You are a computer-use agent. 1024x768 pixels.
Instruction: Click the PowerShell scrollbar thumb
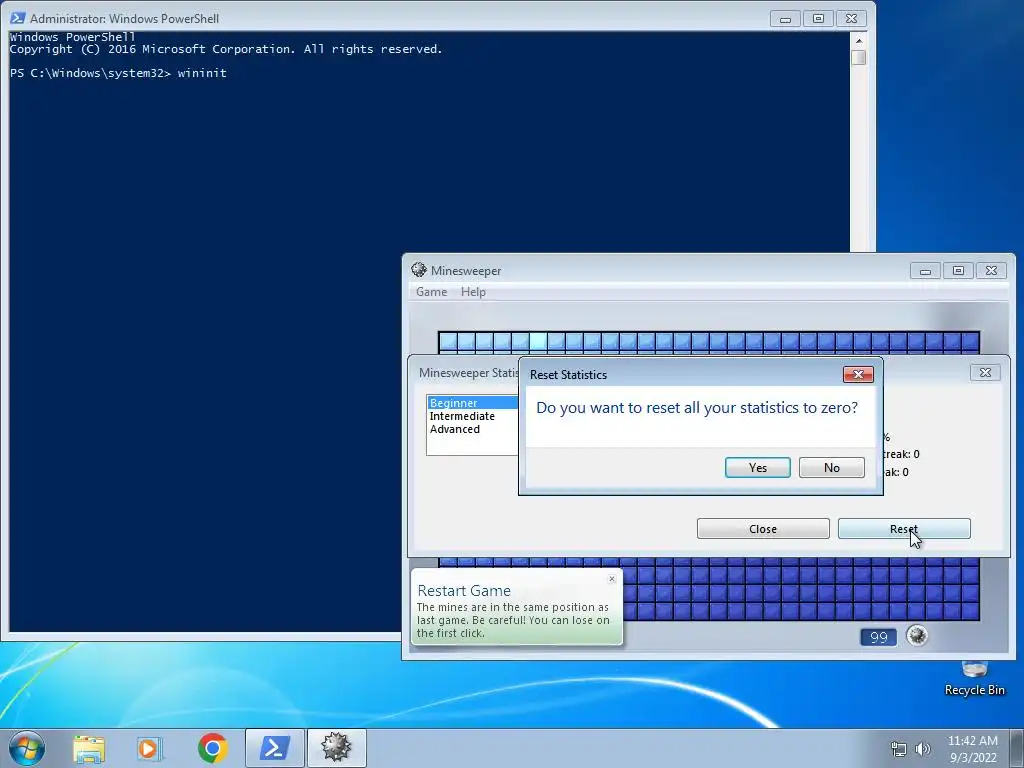click(x=859, y=57)
